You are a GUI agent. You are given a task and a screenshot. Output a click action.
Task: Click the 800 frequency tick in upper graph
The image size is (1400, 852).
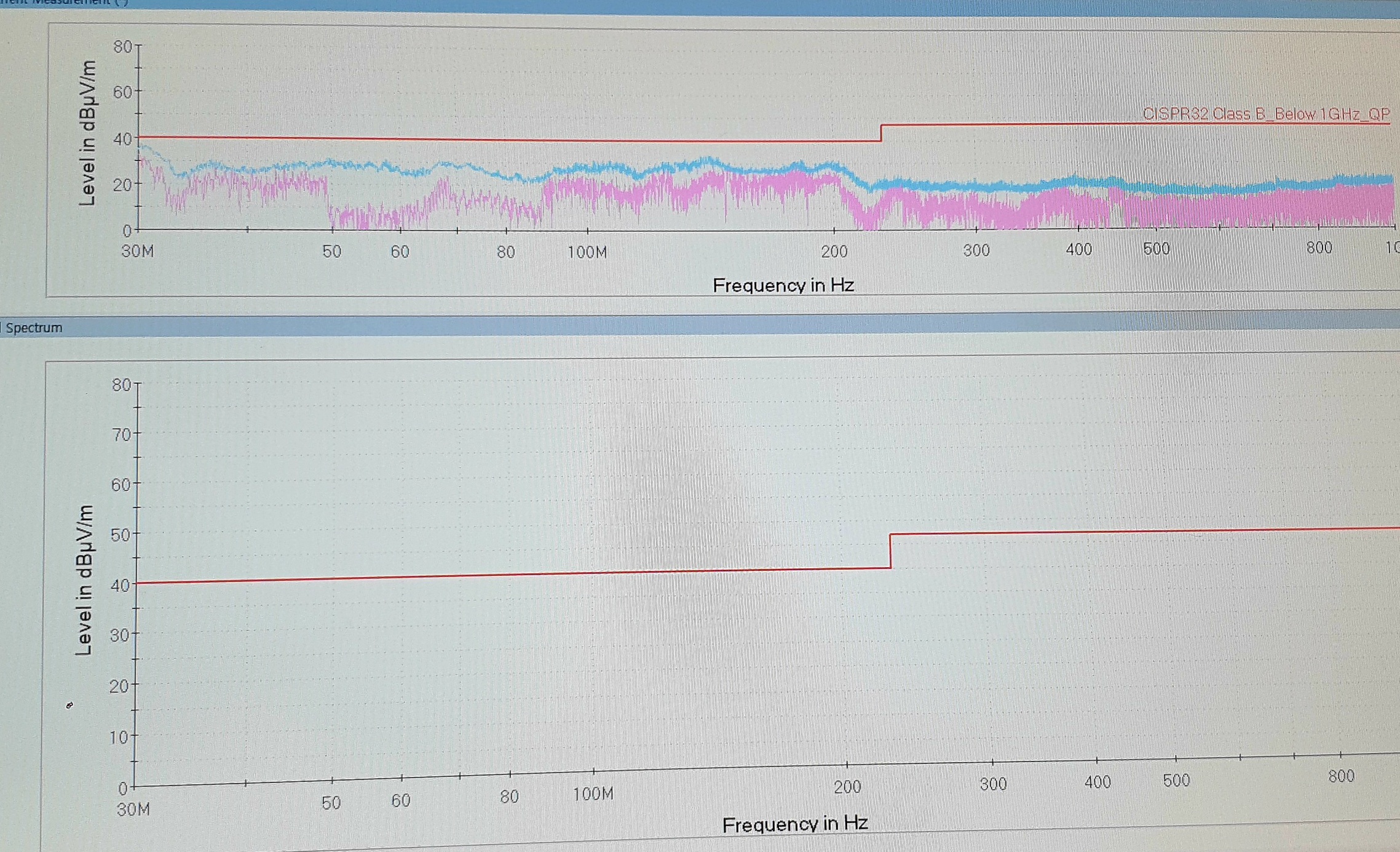(x=1319, y=248)
